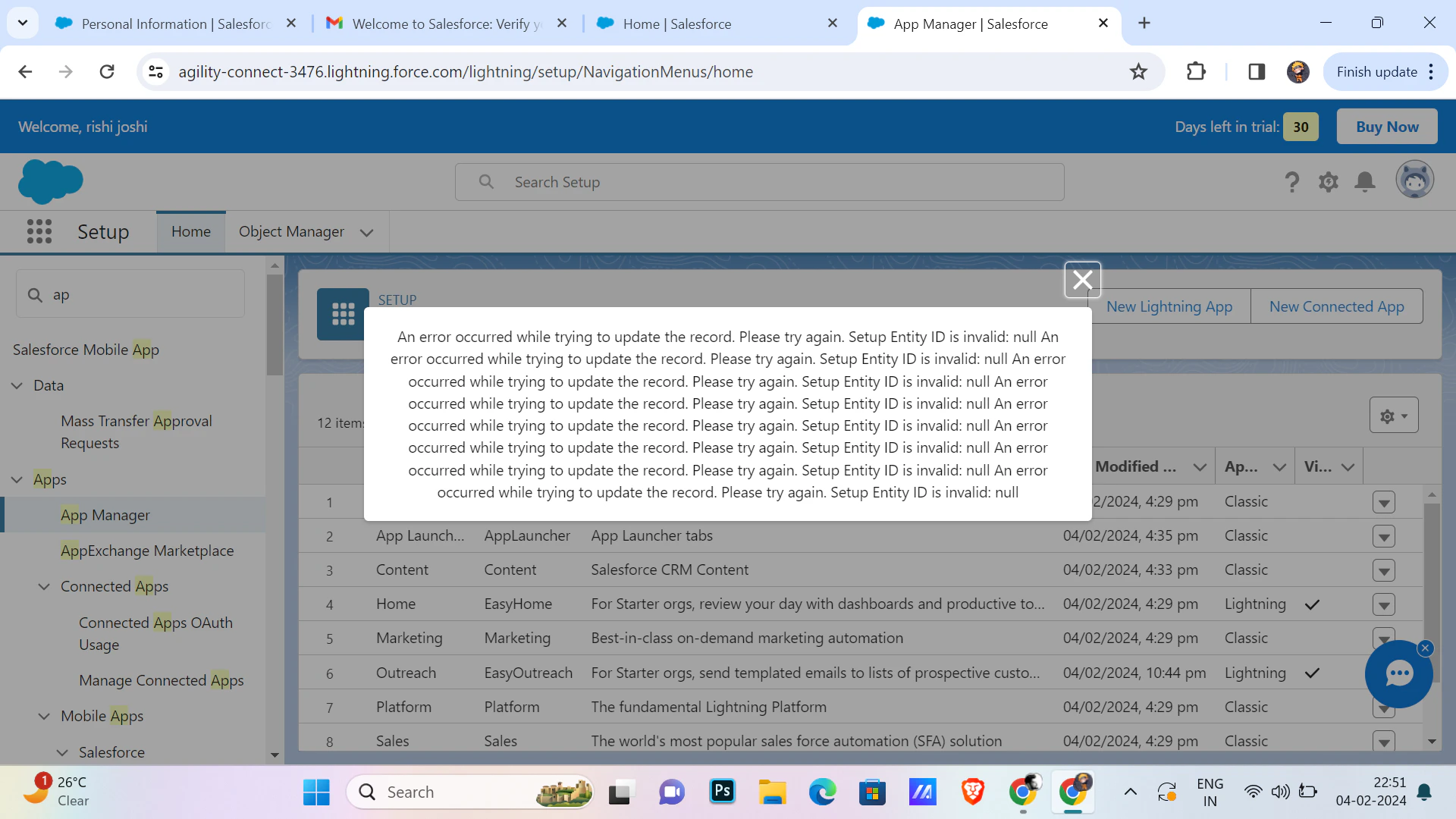Open Brave browser from the taskbar
This screenshot has width=1456, height=819.
point(972,792)
